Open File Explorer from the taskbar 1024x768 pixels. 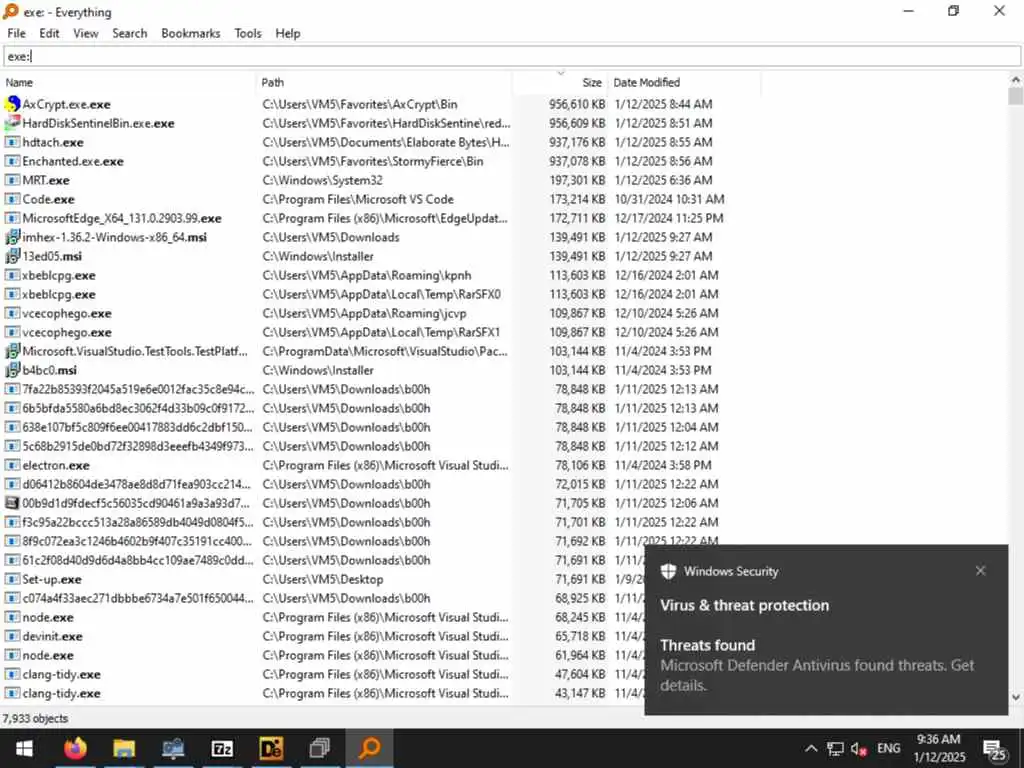click(124, 748)
